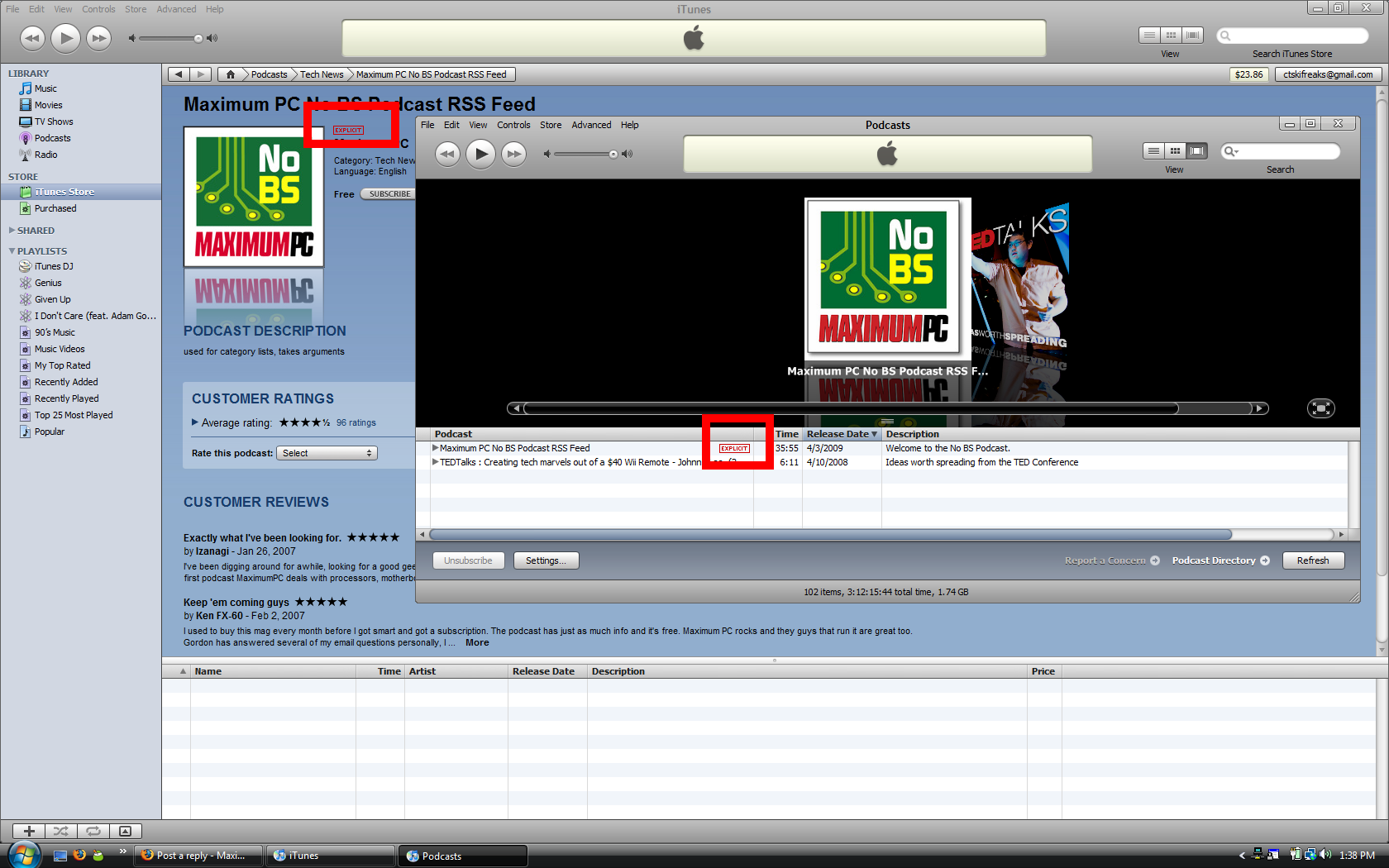The image size is (1389, 868).
Task: Click More link in customer review
Action: (x=477, y=642)
